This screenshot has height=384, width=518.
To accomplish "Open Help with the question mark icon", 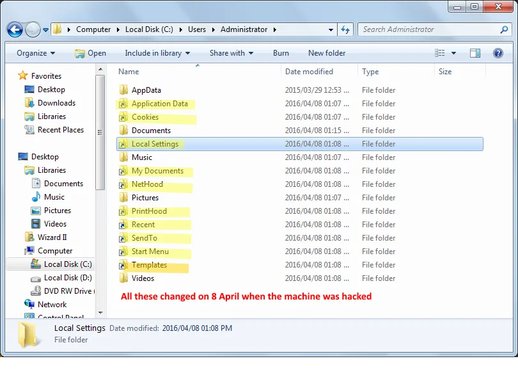I will [498, 53].
